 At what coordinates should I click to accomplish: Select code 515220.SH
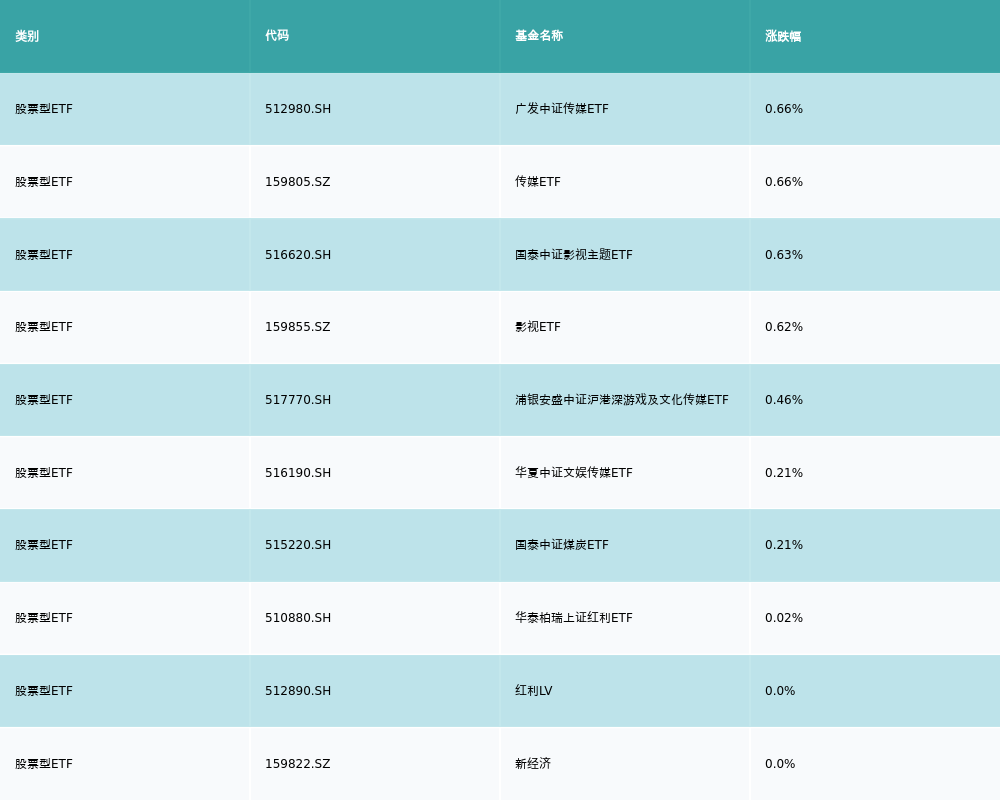298,545
